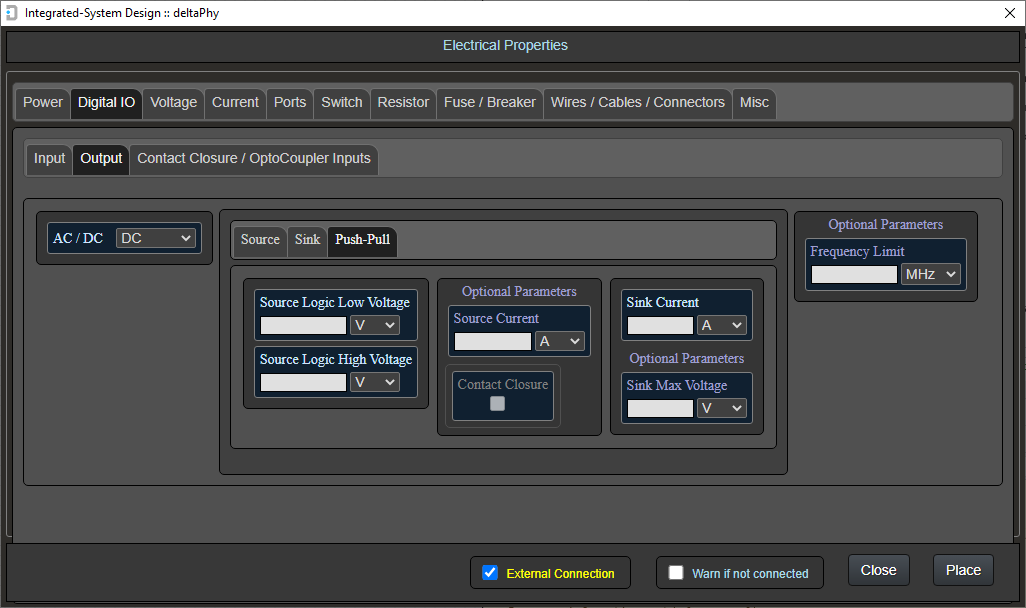1026x608 pixels.
Task: Select the Sink output mode tab
Action: pos(307,239)
